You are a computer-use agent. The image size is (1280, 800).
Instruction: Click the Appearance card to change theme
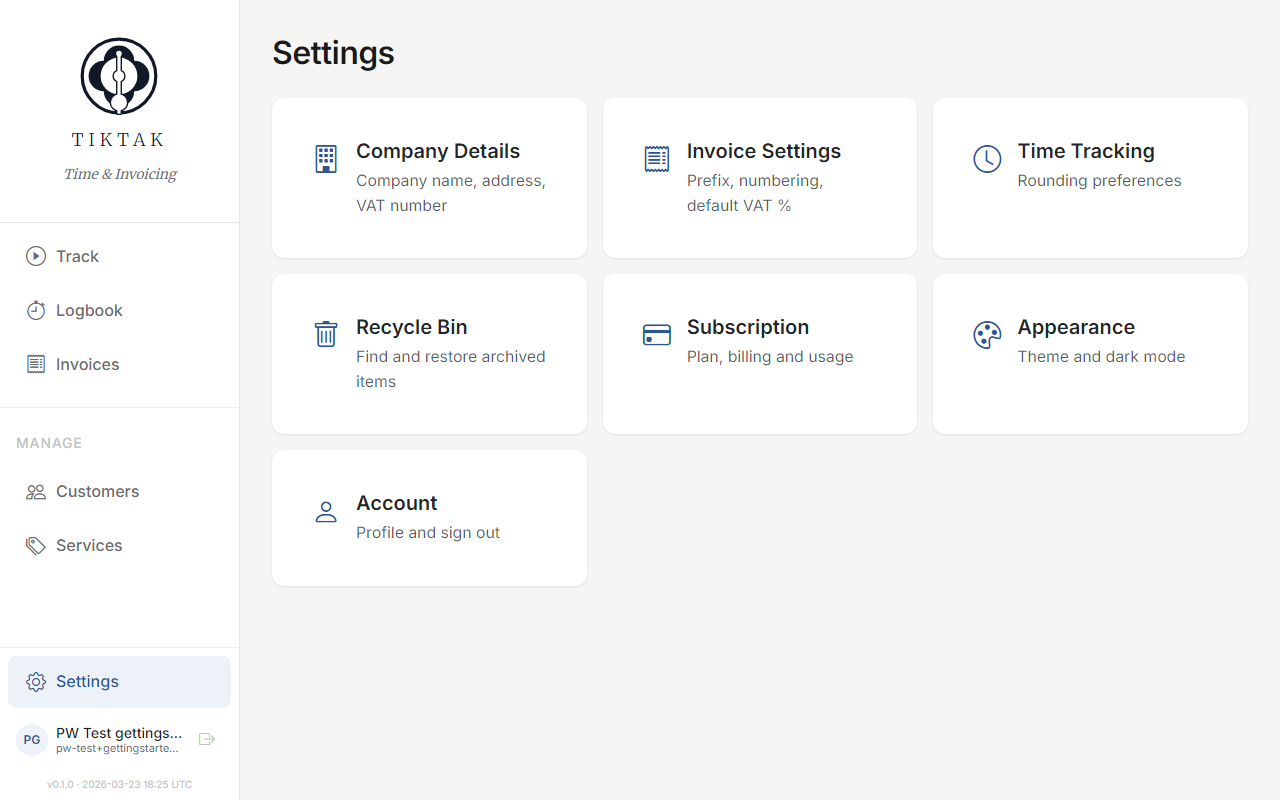[1089, 354]
